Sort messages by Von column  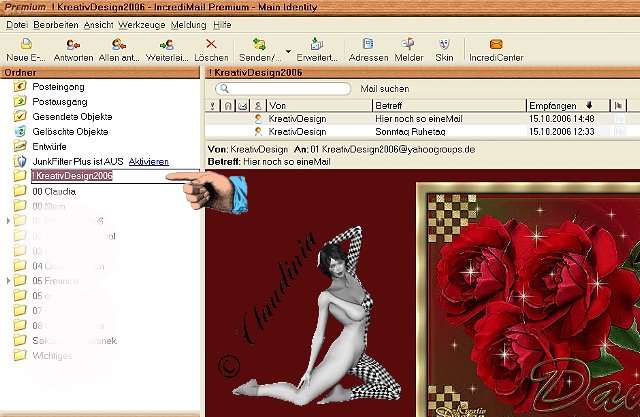[319, 106]
